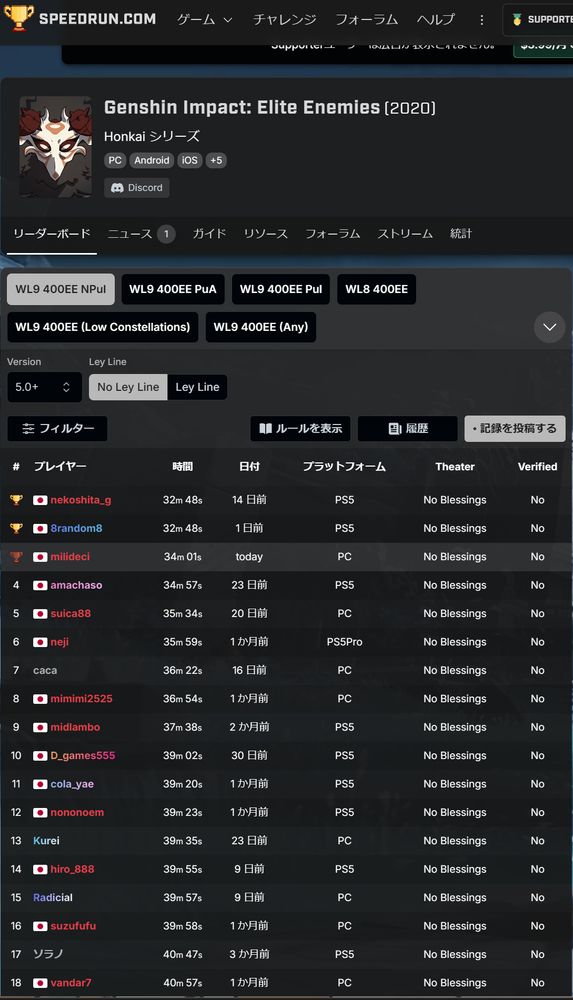Switch to the ニュース tab
The image size is (573, 1000).
tap(141, 234)
